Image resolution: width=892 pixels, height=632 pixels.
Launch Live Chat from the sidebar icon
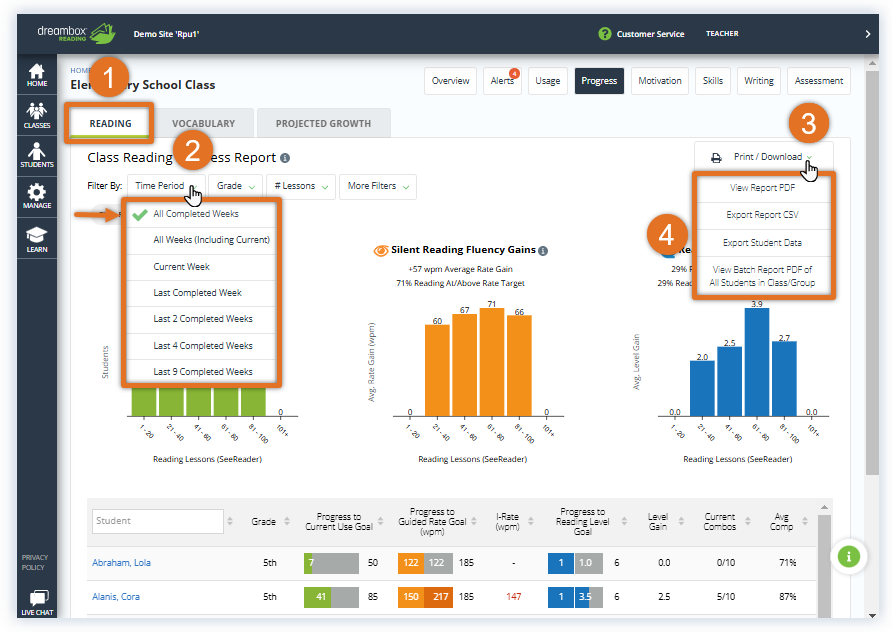tap(36, 601)
